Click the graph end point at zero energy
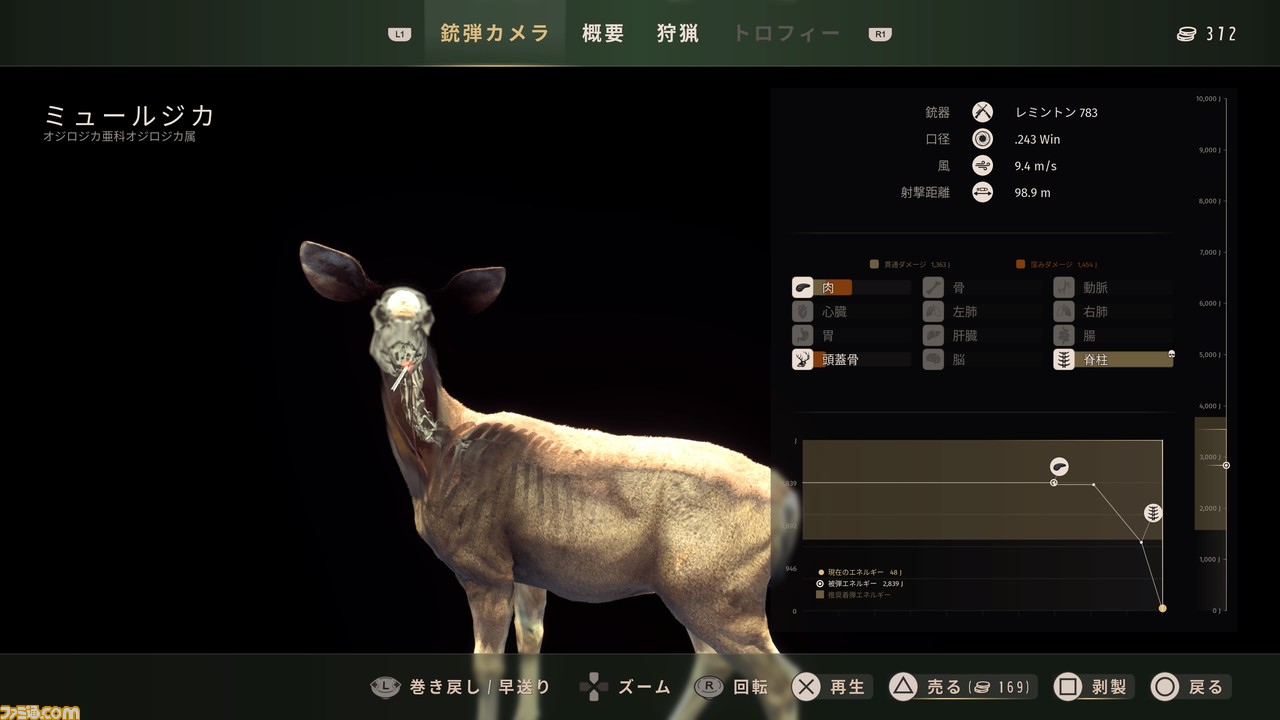This screenshot has width=1280, height=720. [1162, 608]
